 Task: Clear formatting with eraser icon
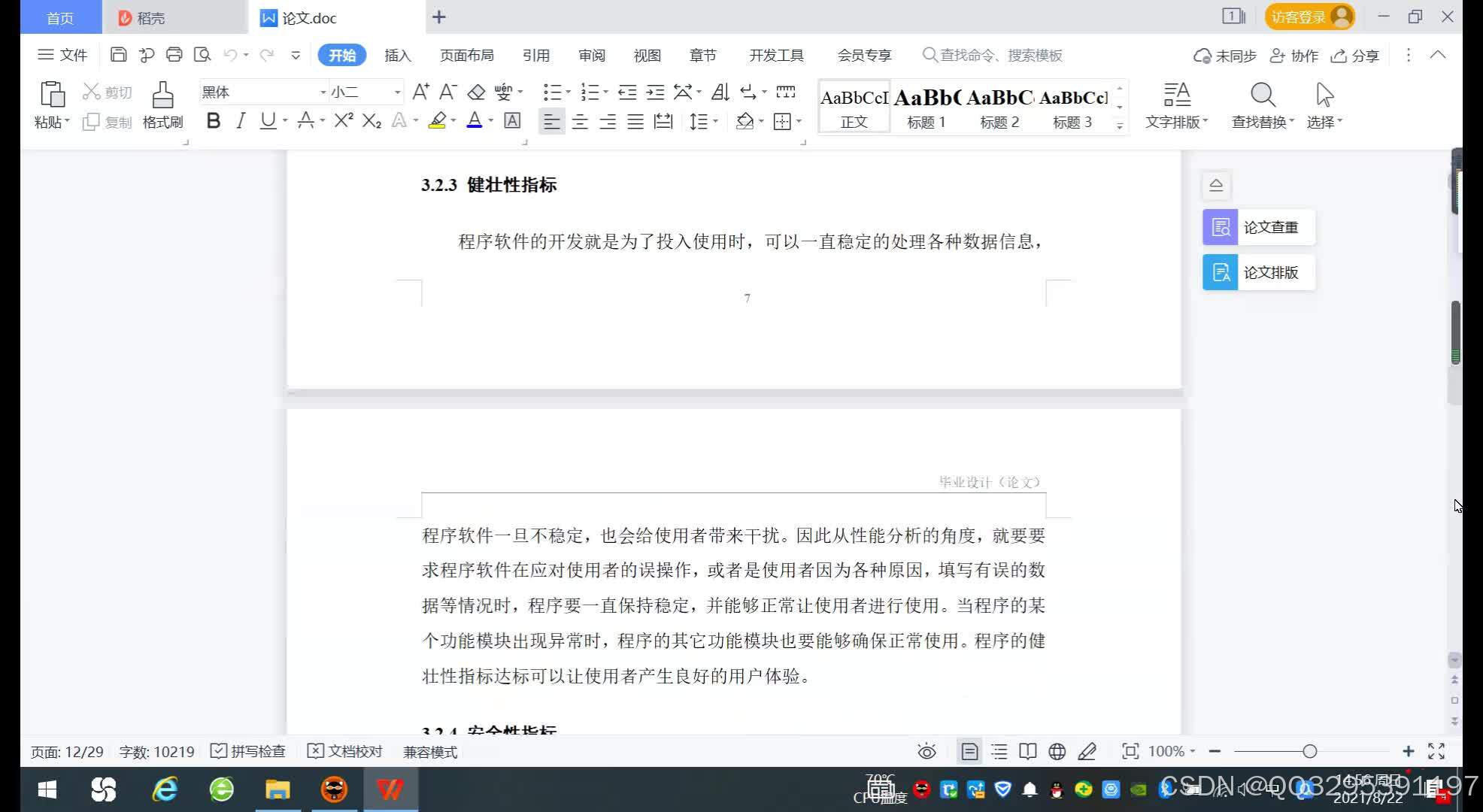(x=476, y=92)
